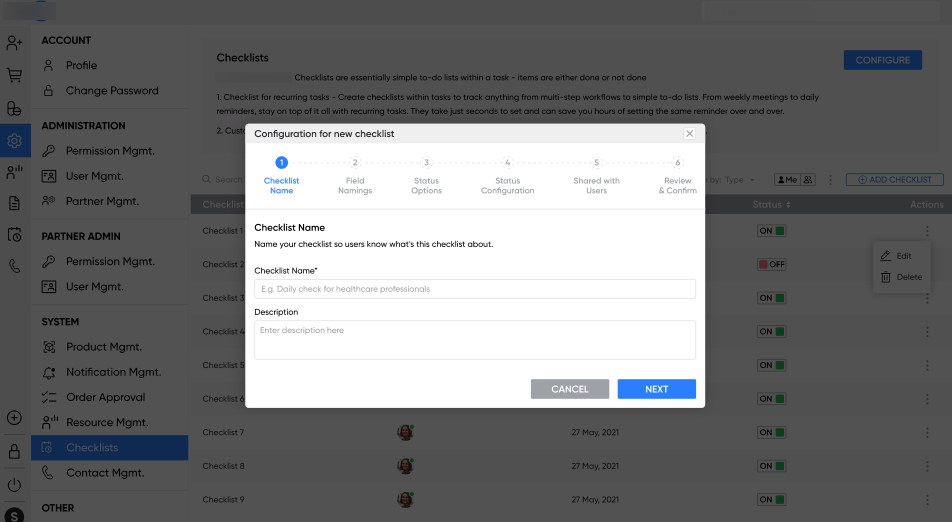Toggle Checklist 1 status switch off
The image size is (952, 522).
click(x=771, y=231)
